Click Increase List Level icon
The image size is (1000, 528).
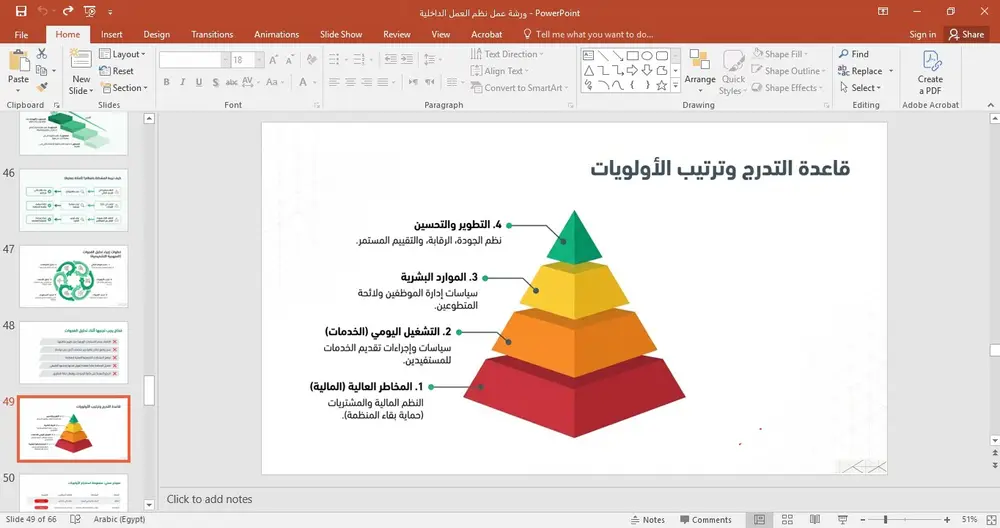coord(406,60)
